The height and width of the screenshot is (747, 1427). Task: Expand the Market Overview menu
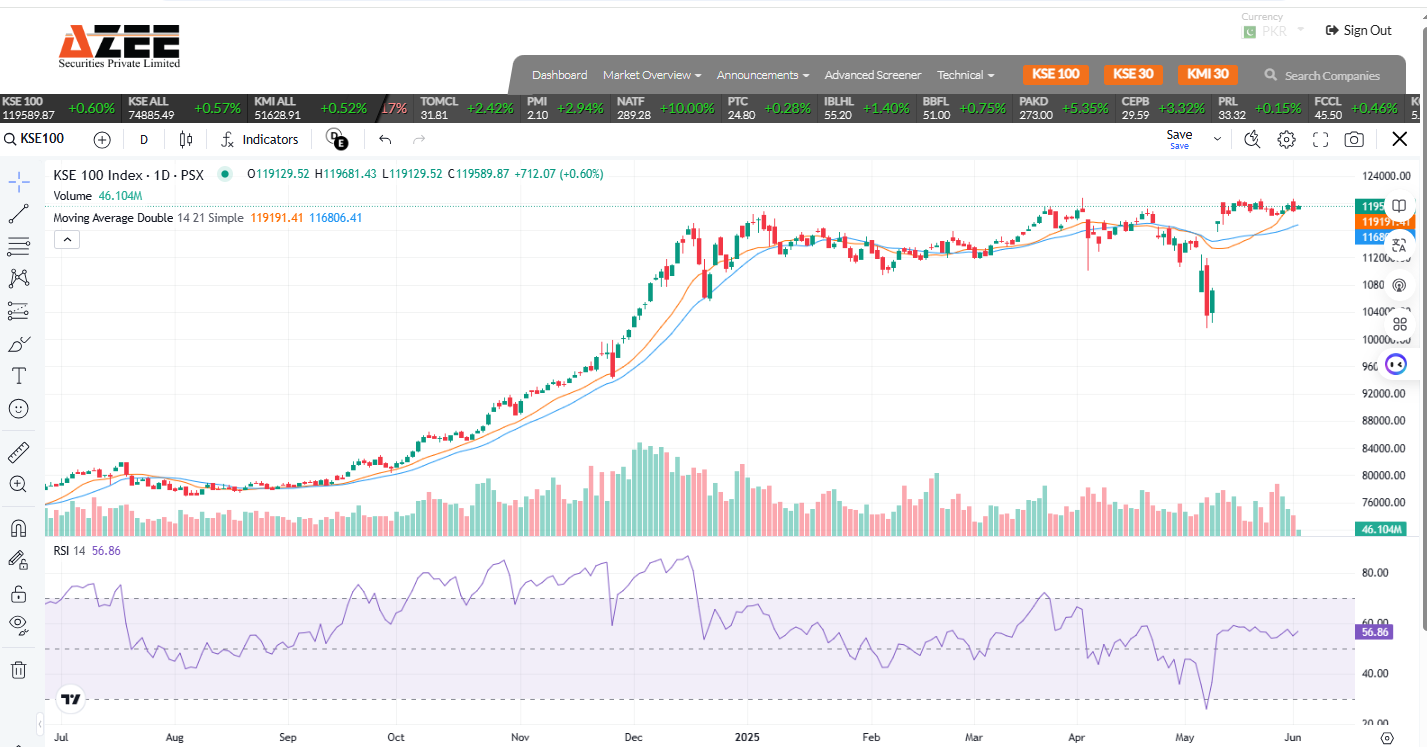[x=652, y=75]
